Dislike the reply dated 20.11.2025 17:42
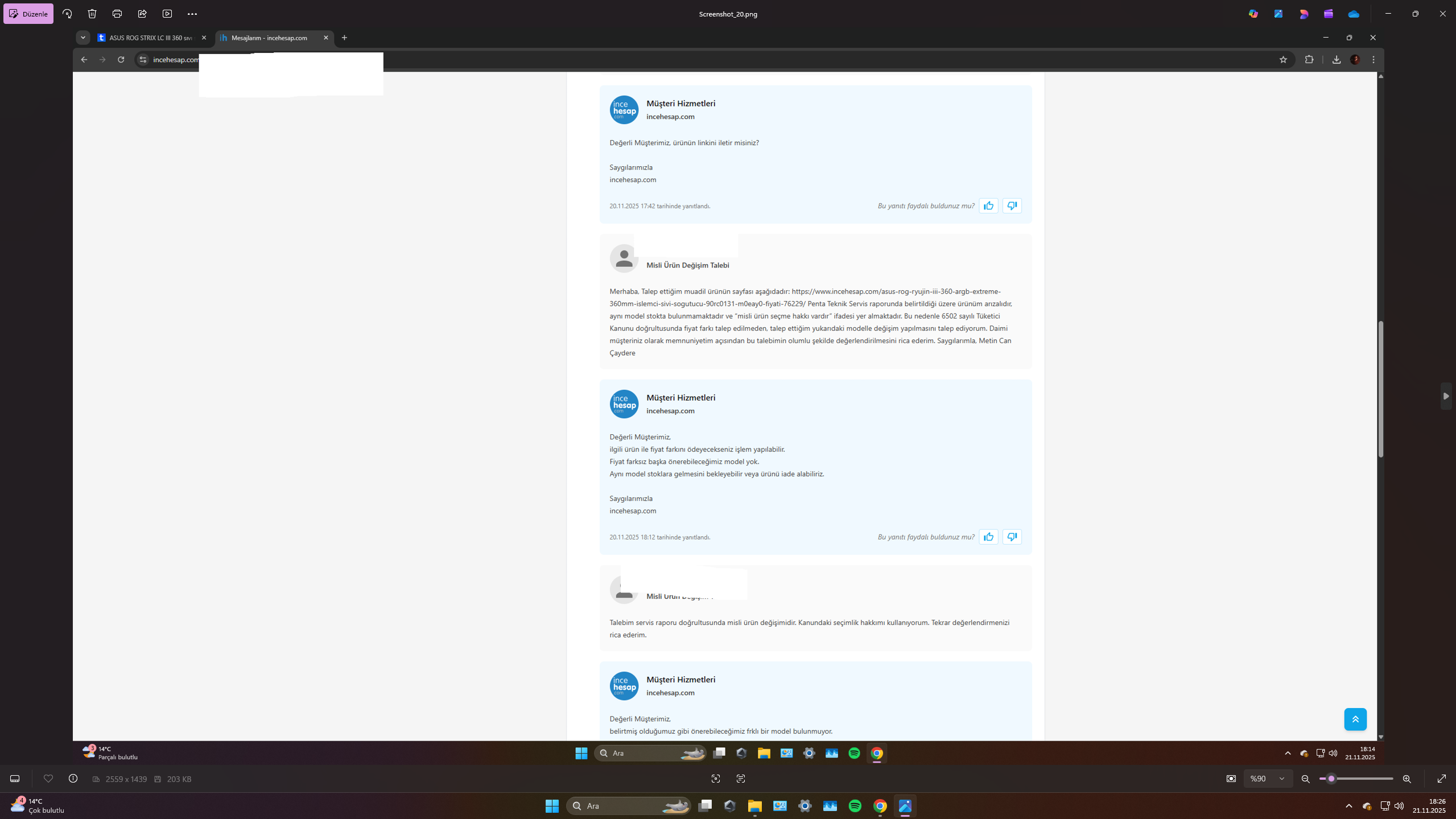The width and height of the screenshot is (1456, 819). pos(1012,205)
